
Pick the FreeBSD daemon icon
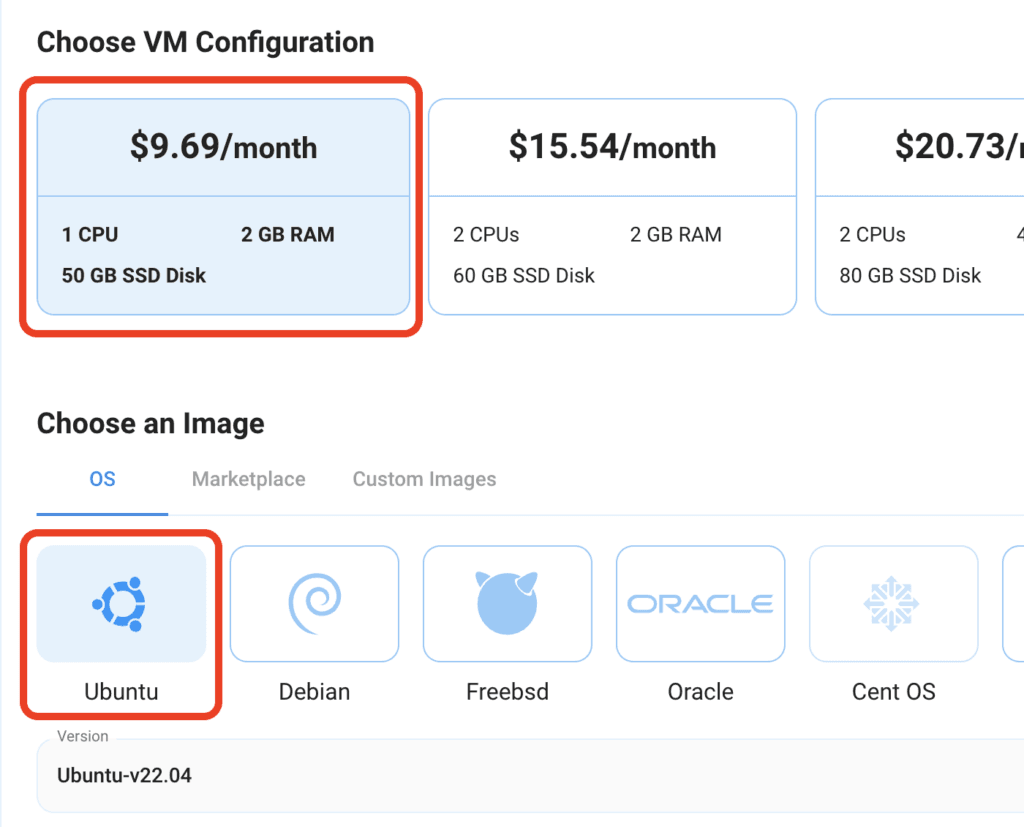(507, 604)
